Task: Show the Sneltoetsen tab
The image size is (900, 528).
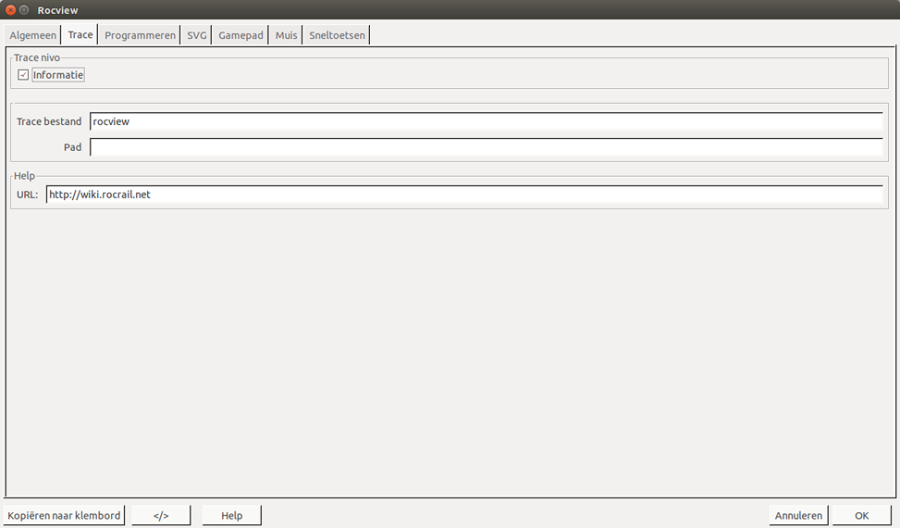Action: tap(336, 35)
